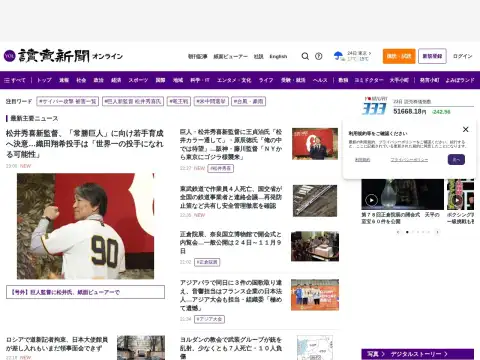The height and width of the screenshot is (360, 480).
Task: Click the ログイン login link
Action: (x=463, y=56)
